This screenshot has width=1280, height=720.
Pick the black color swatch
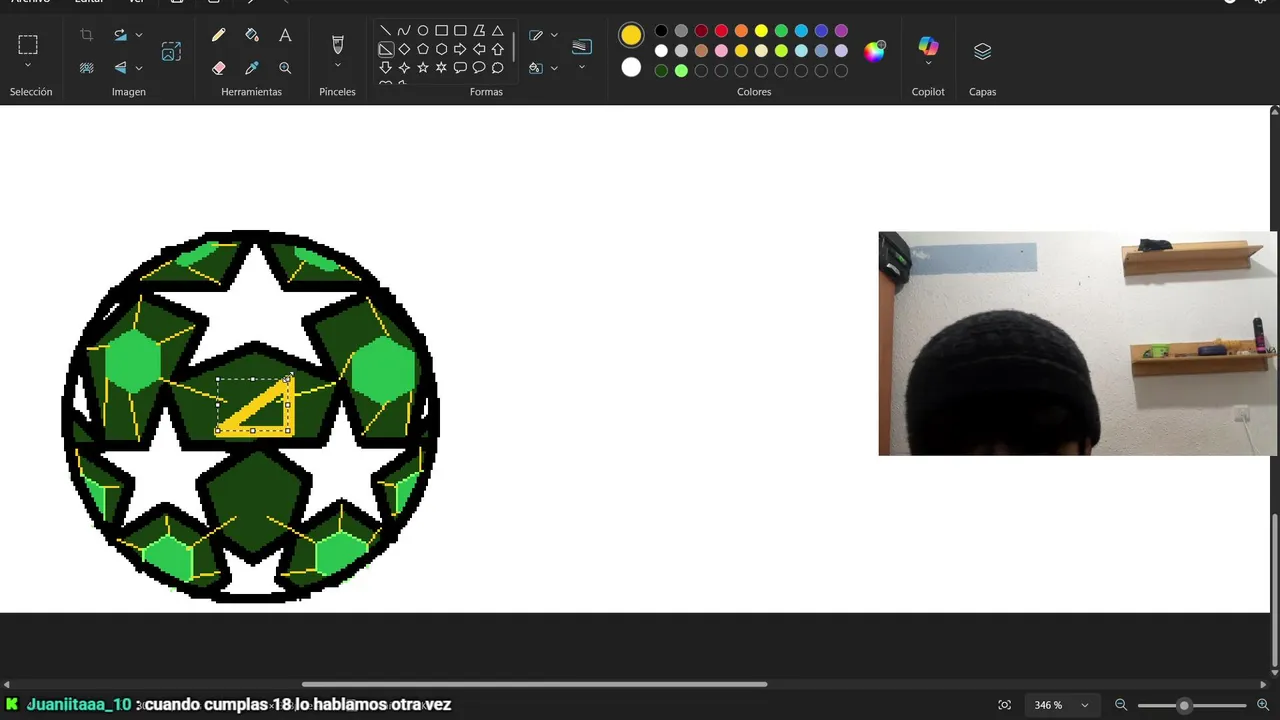pos(661,31)
